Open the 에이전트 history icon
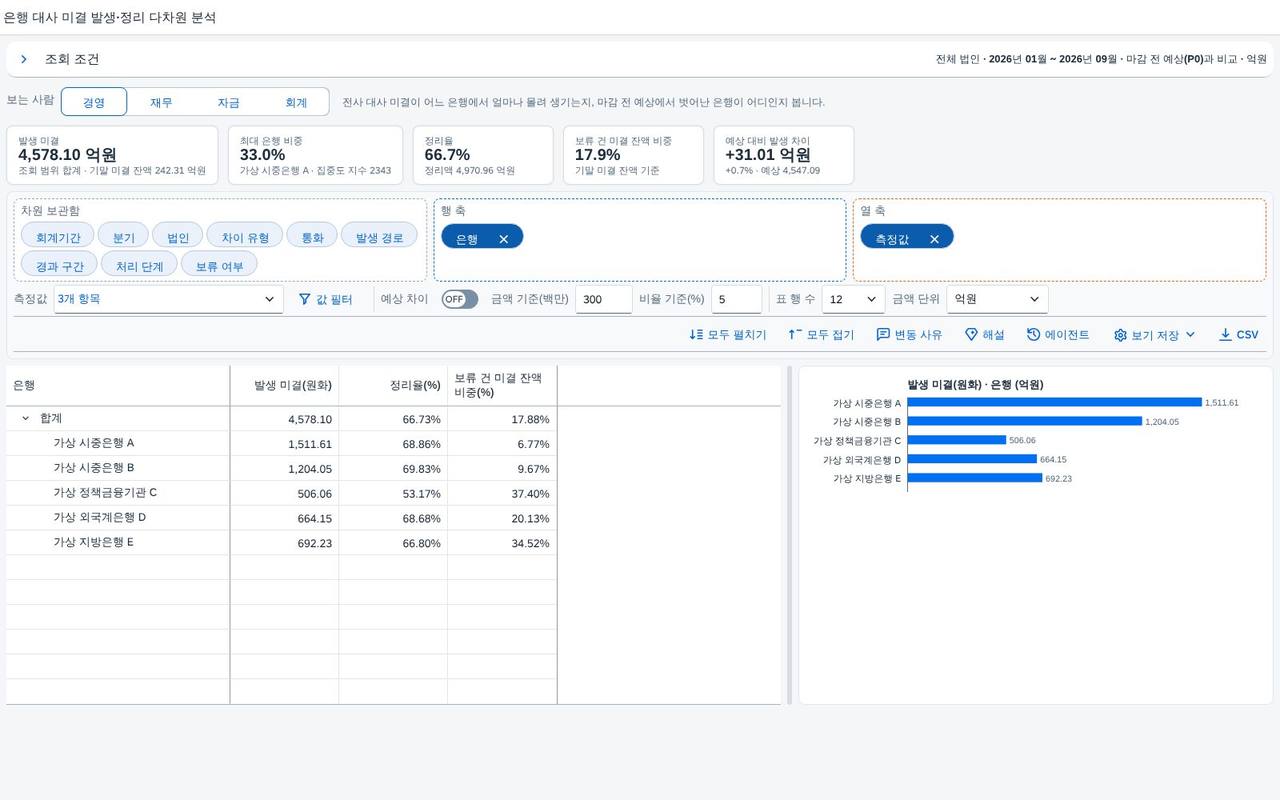Viewport: 1280px width, 800px height. 1034,335
